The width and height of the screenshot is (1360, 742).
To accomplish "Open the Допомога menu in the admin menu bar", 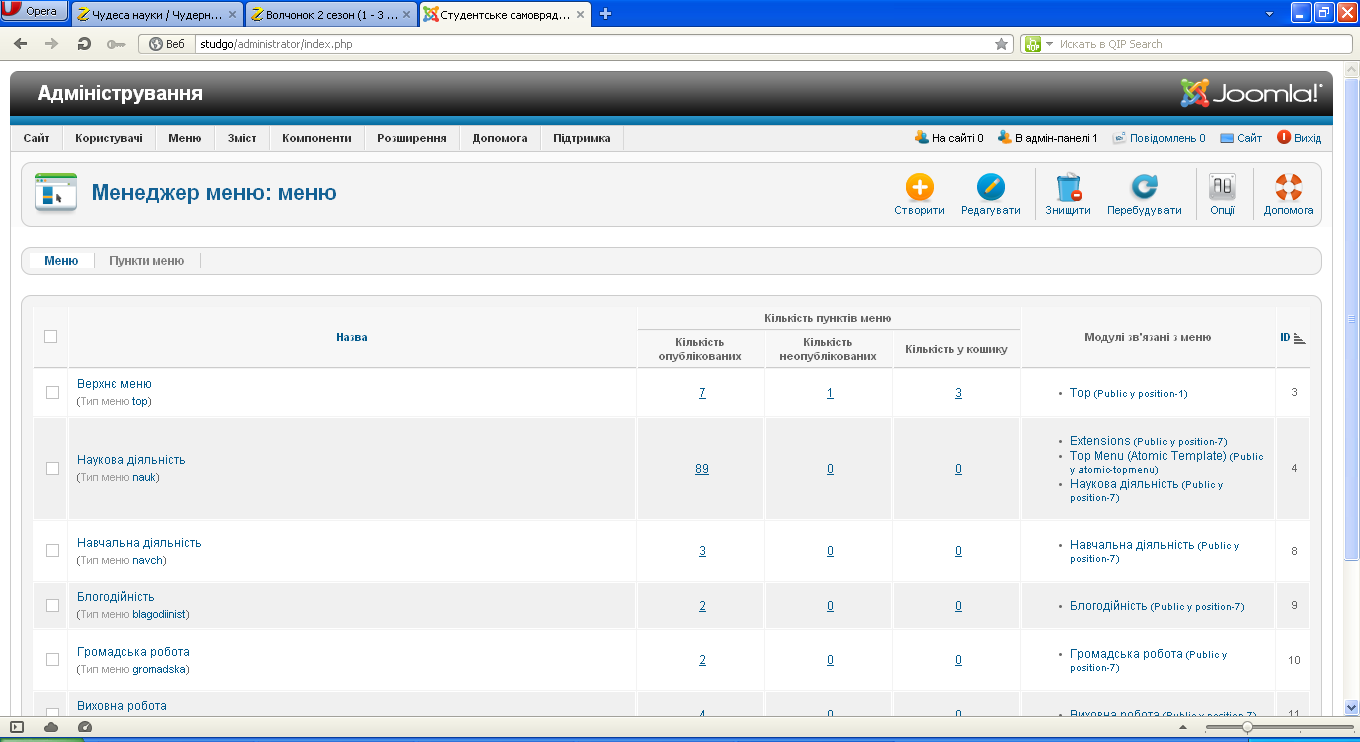I will click(x=500, y=138).
